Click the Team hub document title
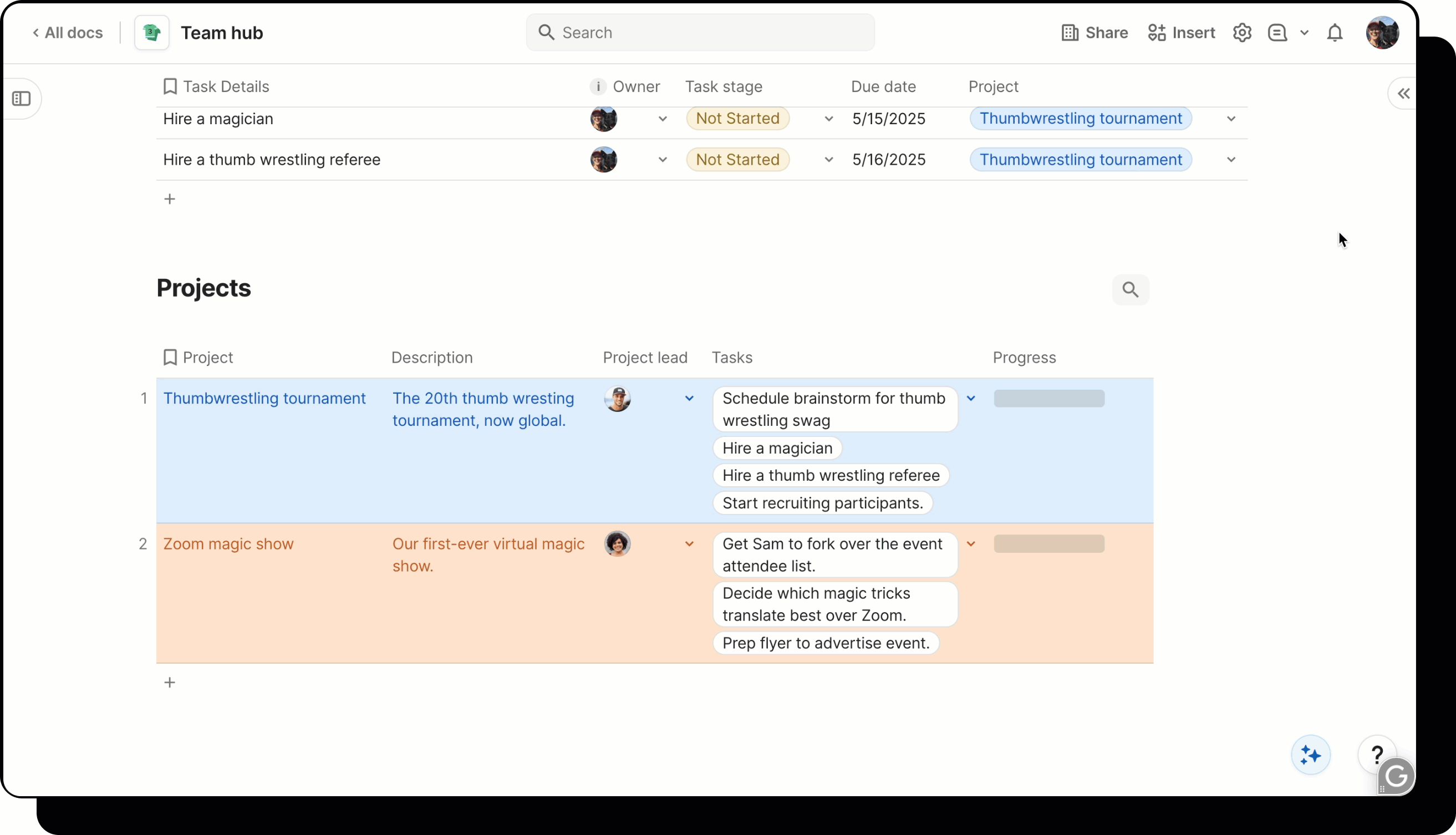Screen dimensions: 1456x835 pos(222,33)
